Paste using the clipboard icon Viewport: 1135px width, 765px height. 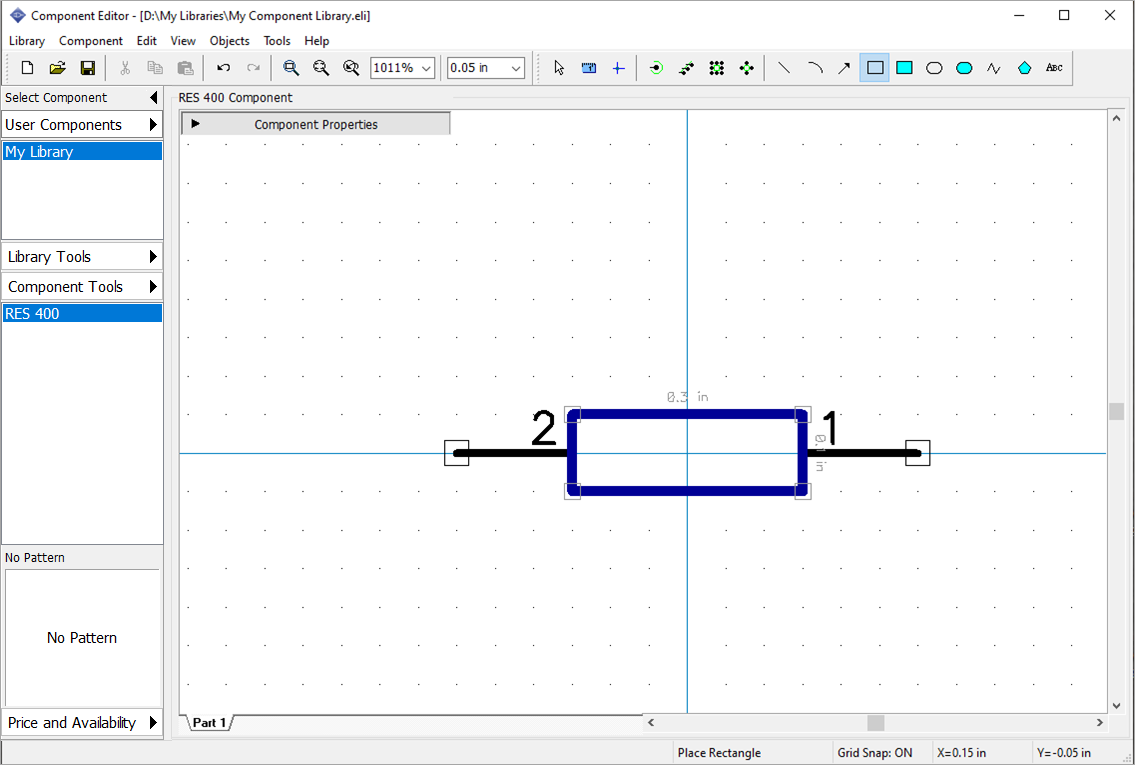pos(185,68)
